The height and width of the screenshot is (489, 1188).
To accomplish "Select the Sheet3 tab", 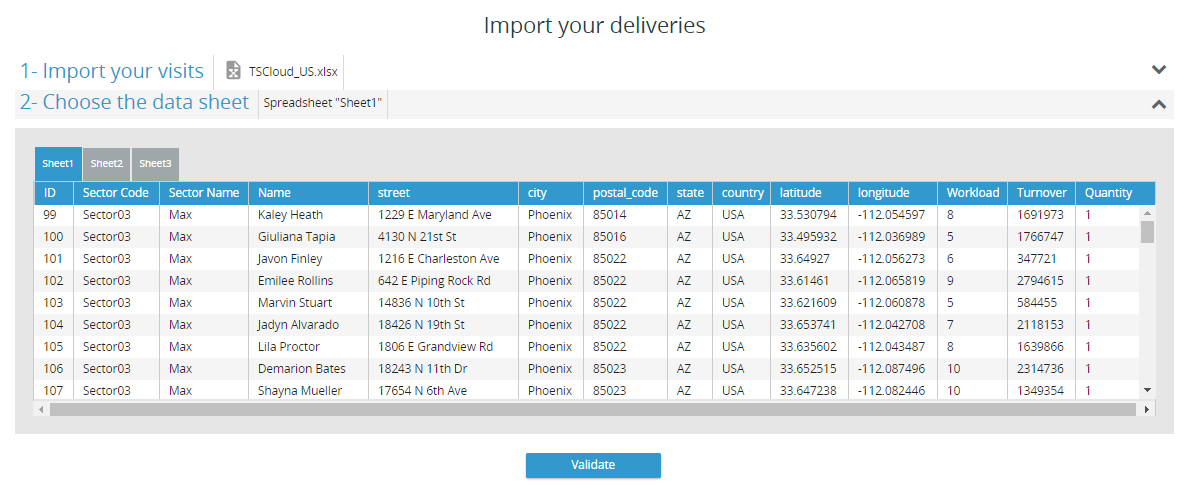I will pyautogui.click(x=155, y=164).
